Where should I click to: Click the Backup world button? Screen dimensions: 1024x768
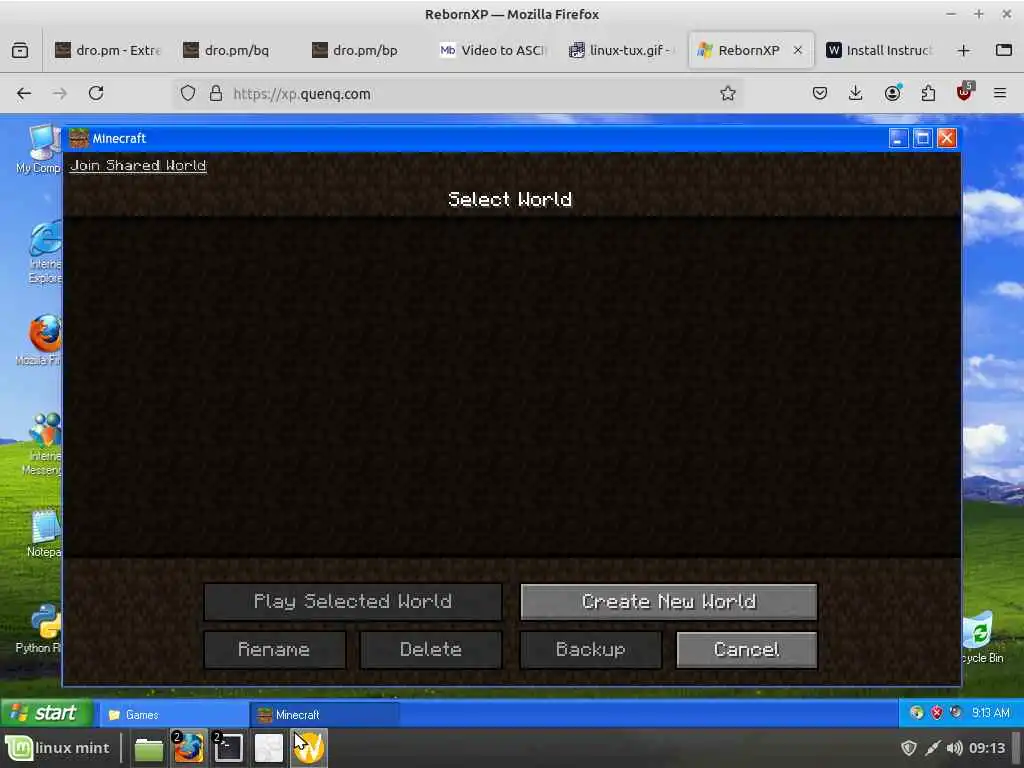pos(590,649)
